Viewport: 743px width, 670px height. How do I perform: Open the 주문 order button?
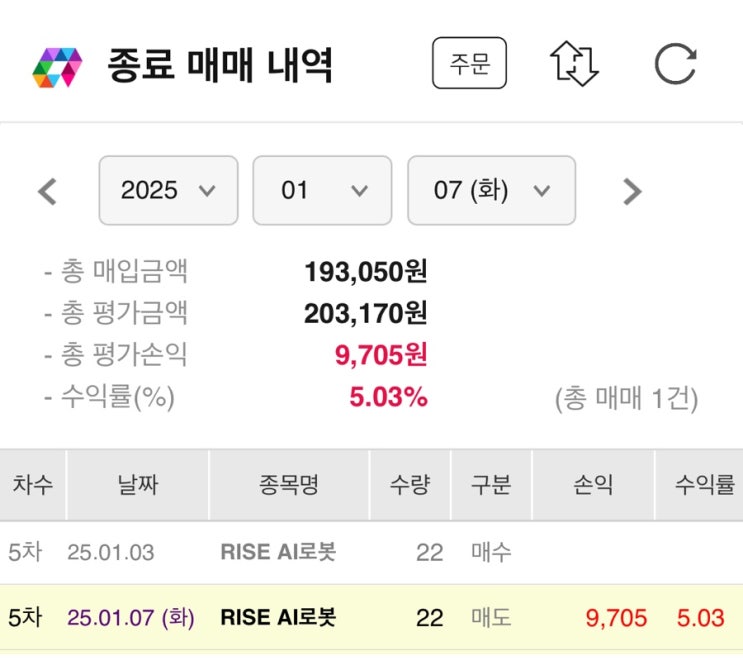tap(469, 64)
